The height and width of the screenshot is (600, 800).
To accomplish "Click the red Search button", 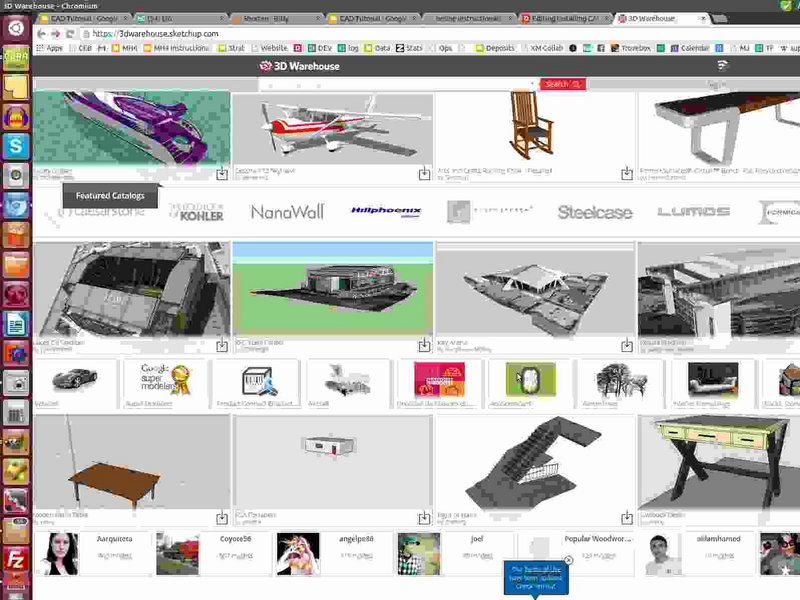I will [x=560, y=85].
